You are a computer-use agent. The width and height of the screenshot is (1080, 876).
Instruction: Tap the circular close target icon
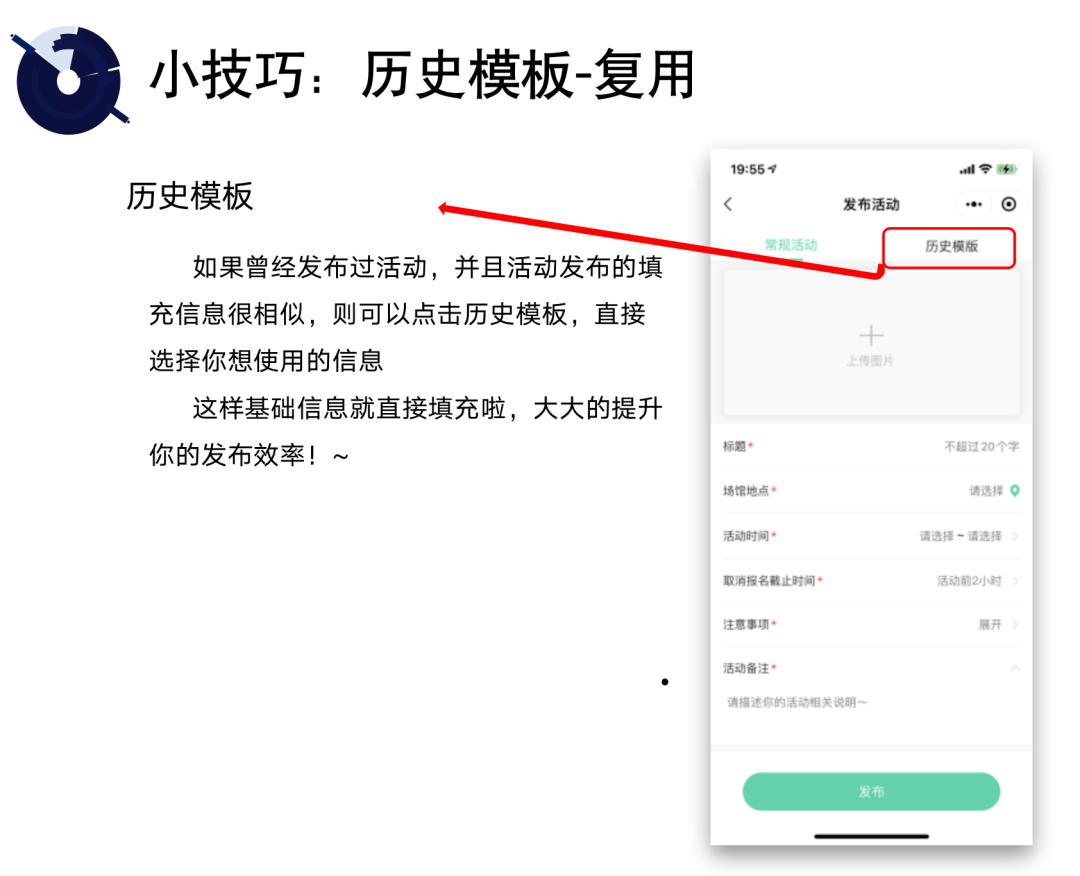1008,204
